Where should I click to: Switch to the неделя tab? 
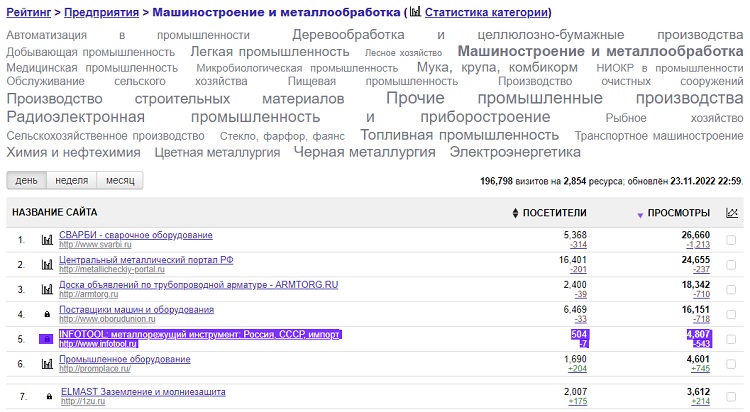[72, 180]
